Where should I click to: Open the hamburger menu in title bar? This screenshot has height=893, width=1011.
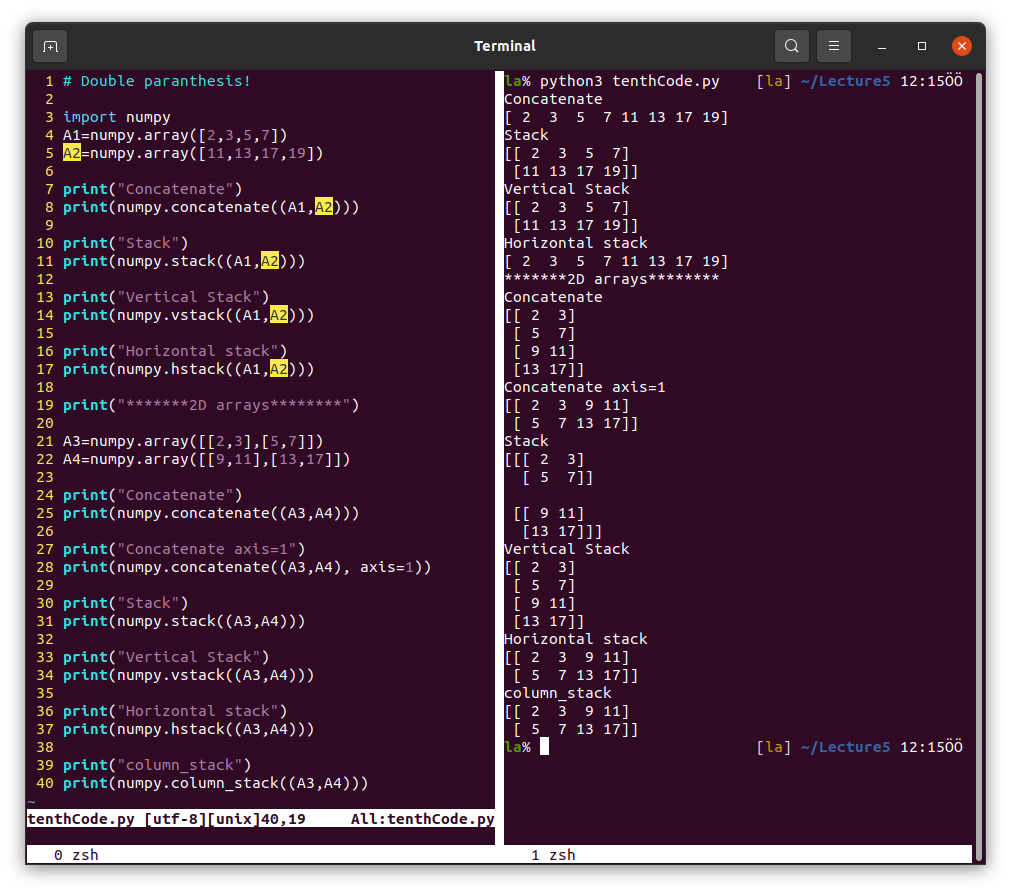(833, 46)
